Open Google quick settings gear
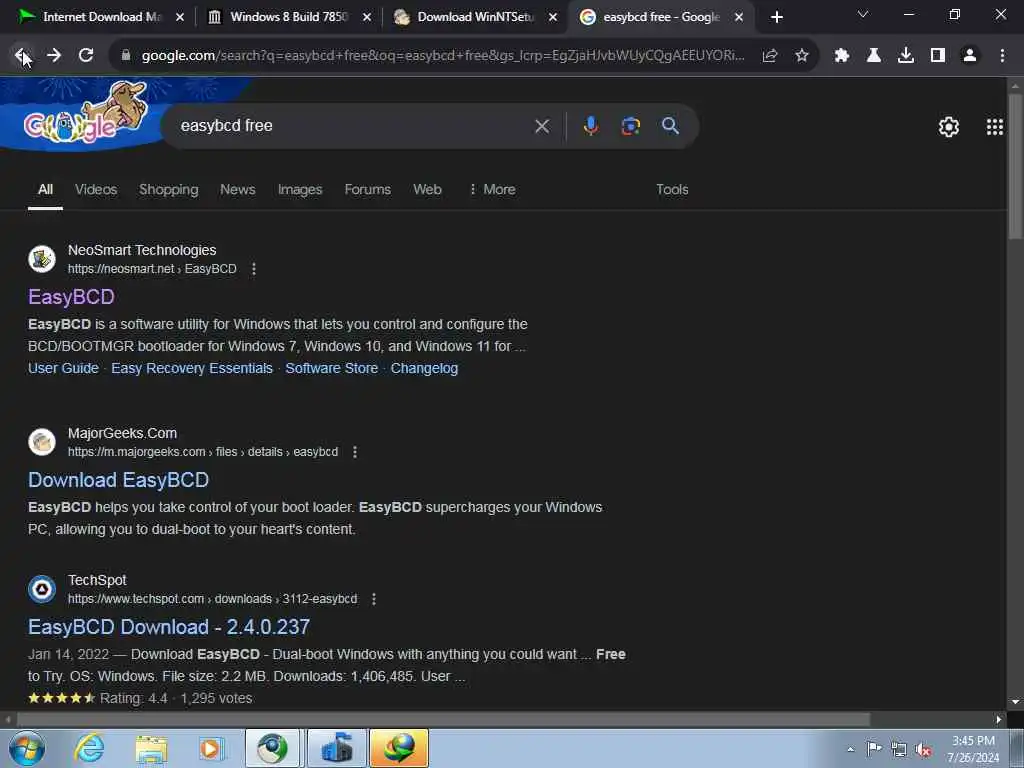1024x768 pixels. point(948,127)
